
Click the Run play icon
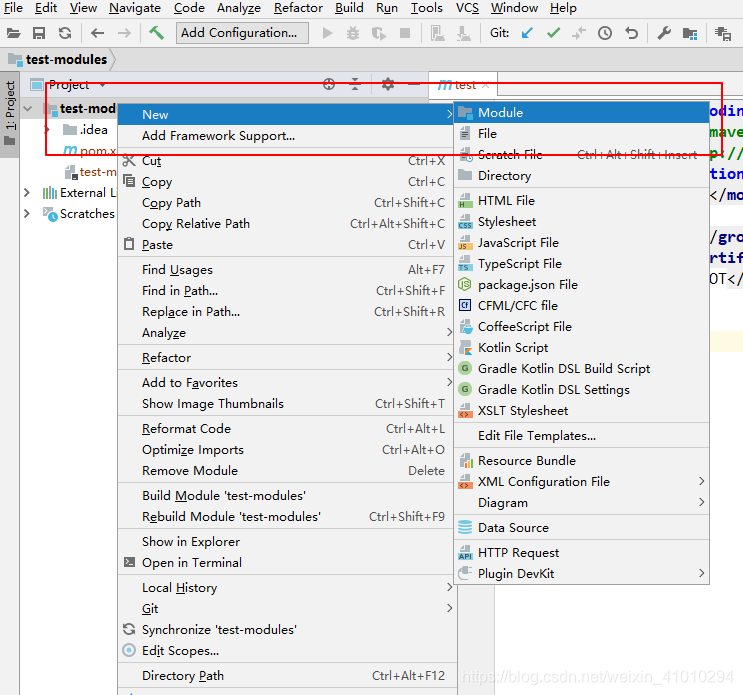point(327,33)
